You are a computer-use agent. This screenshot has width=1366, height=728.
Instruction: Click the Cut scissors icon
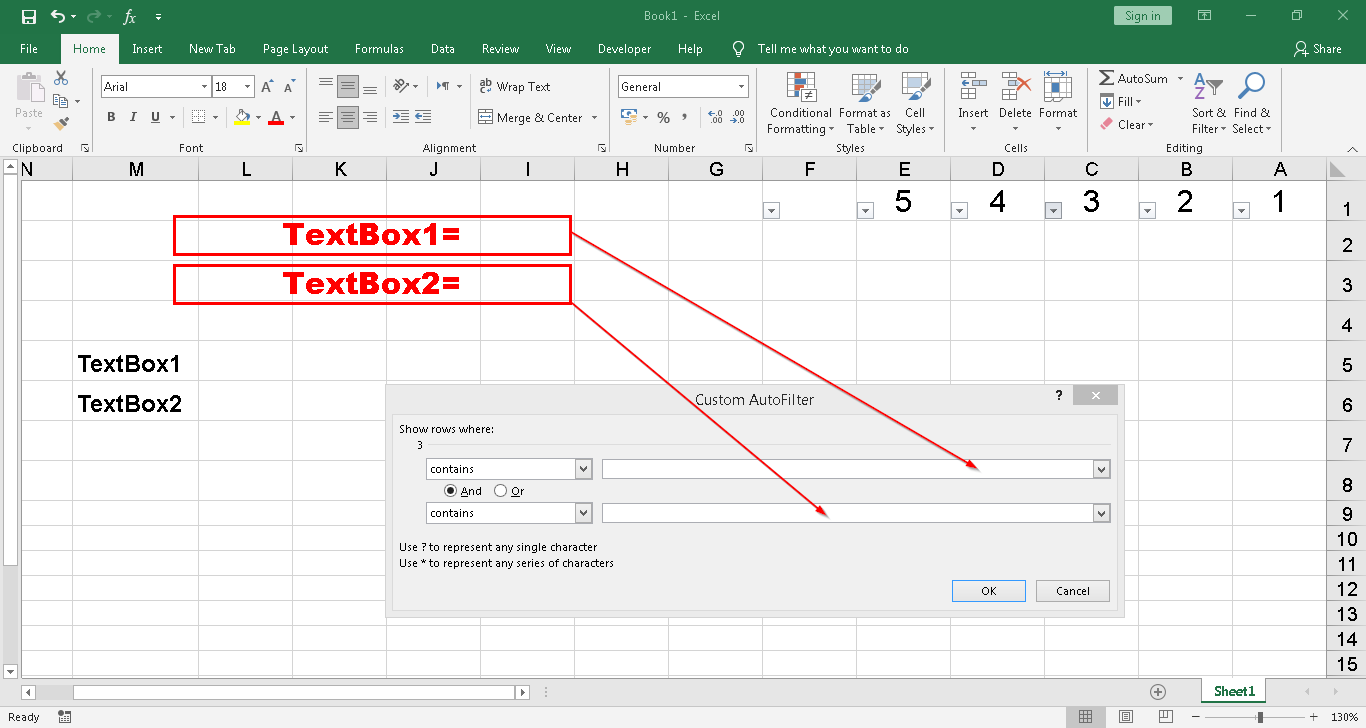click(61, 78)
